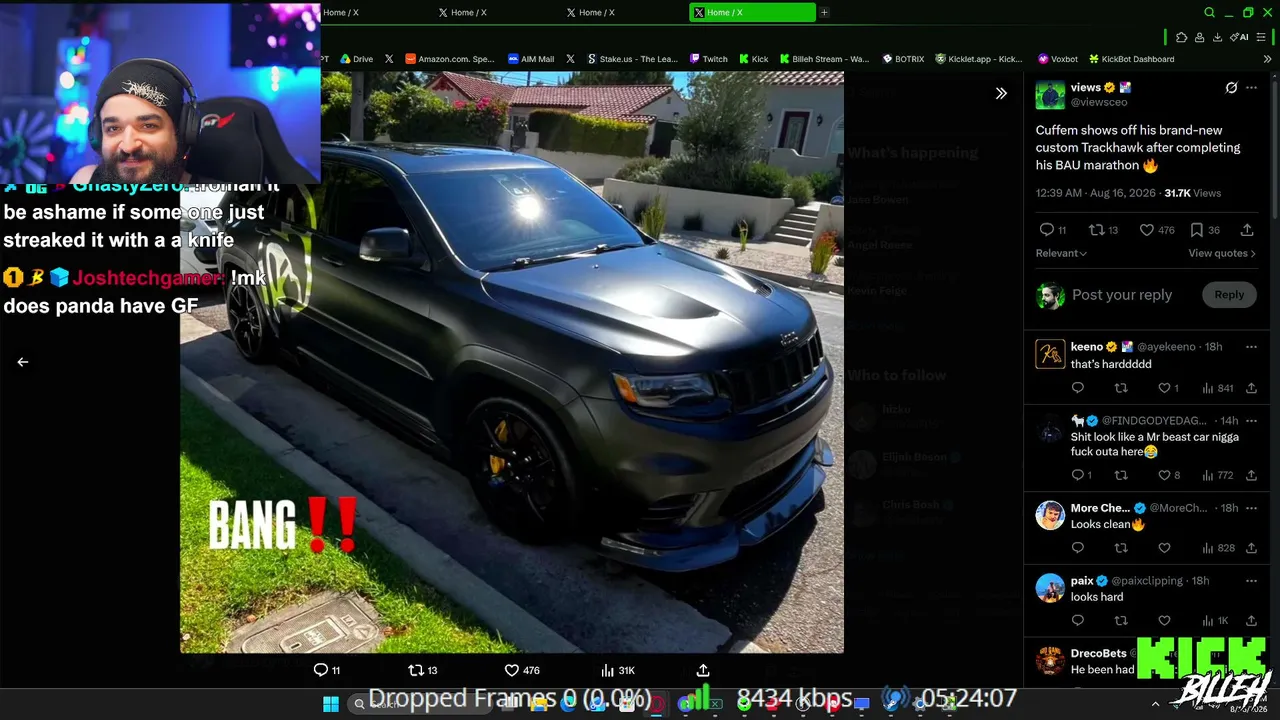Image resolution: width=1280 pixels, height=720 pixels.
Task: Open the Stake.us bookmark
Action: 633,59
